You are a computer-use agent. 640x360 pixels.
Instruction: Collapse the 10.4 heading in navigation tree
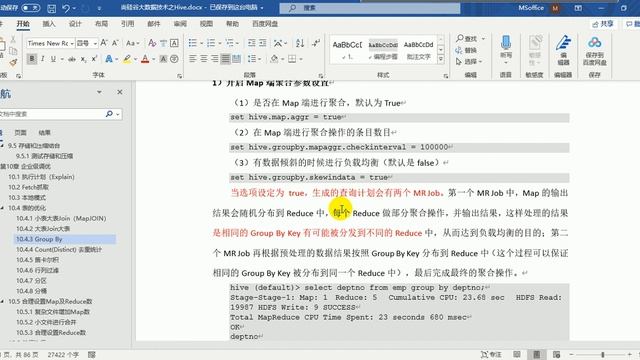point(2,208)
